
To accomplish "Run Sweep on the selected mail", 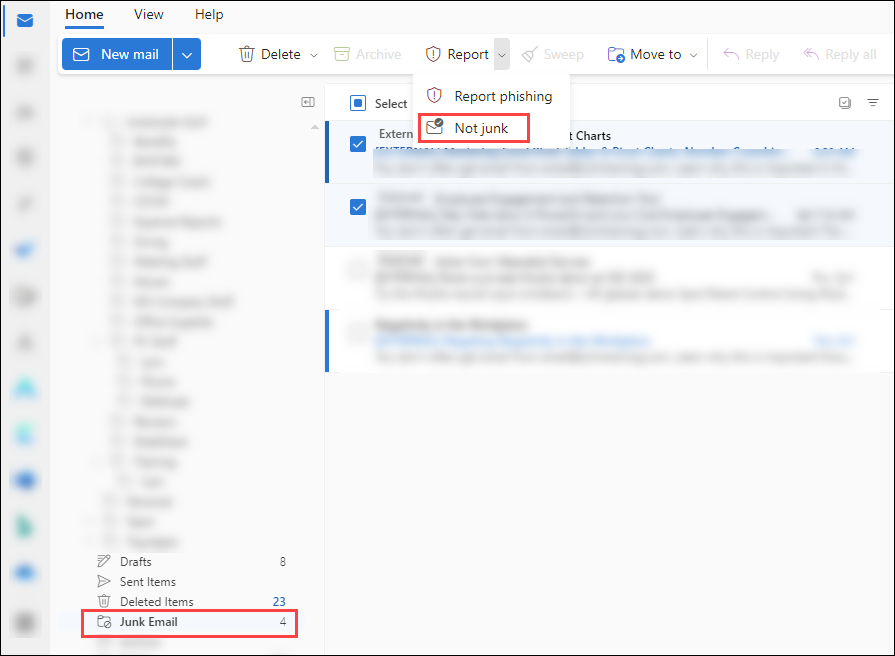I will (x=553, y=54).
